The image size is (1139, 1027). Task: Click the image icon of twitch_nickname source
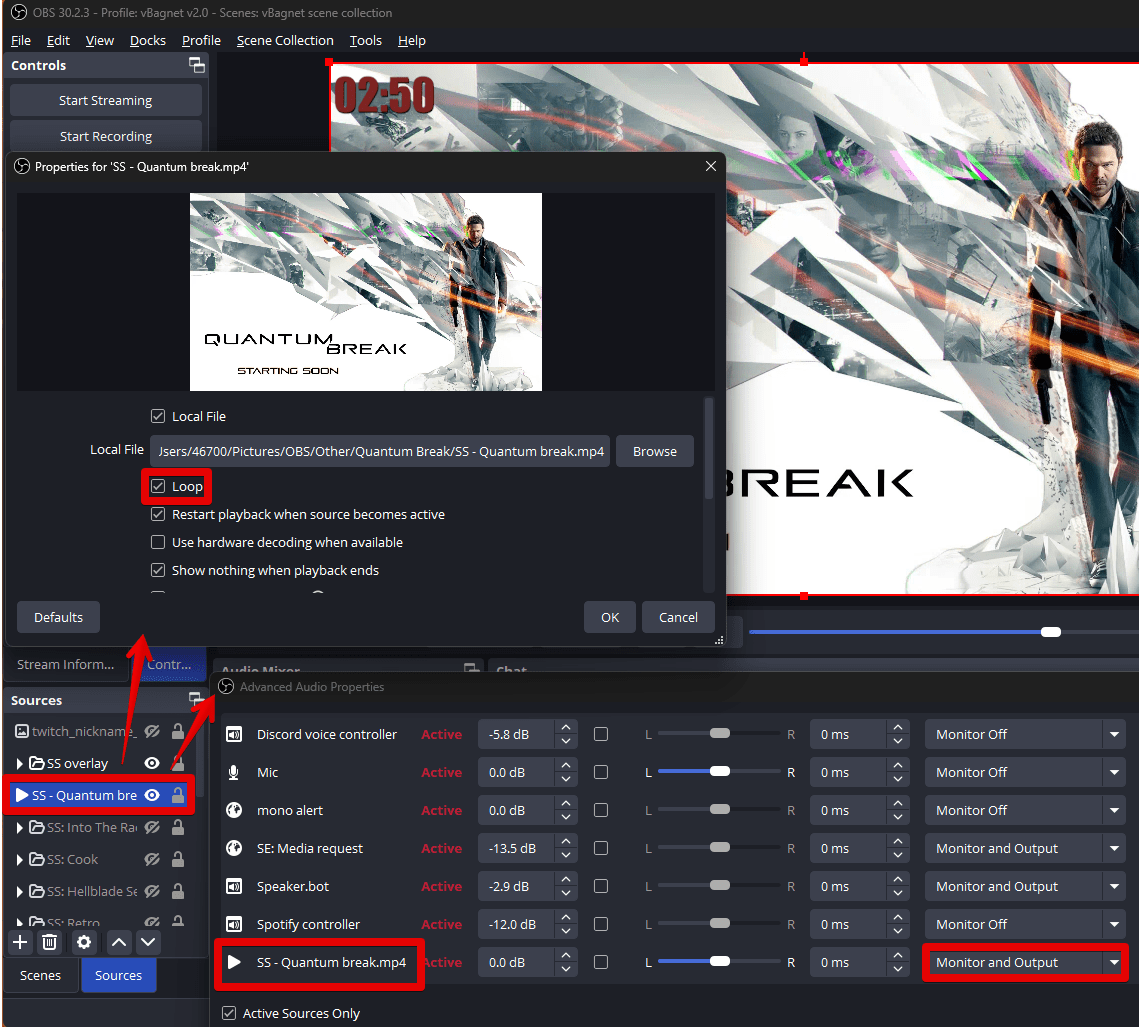pyautogui.click(x=22, y=731)
